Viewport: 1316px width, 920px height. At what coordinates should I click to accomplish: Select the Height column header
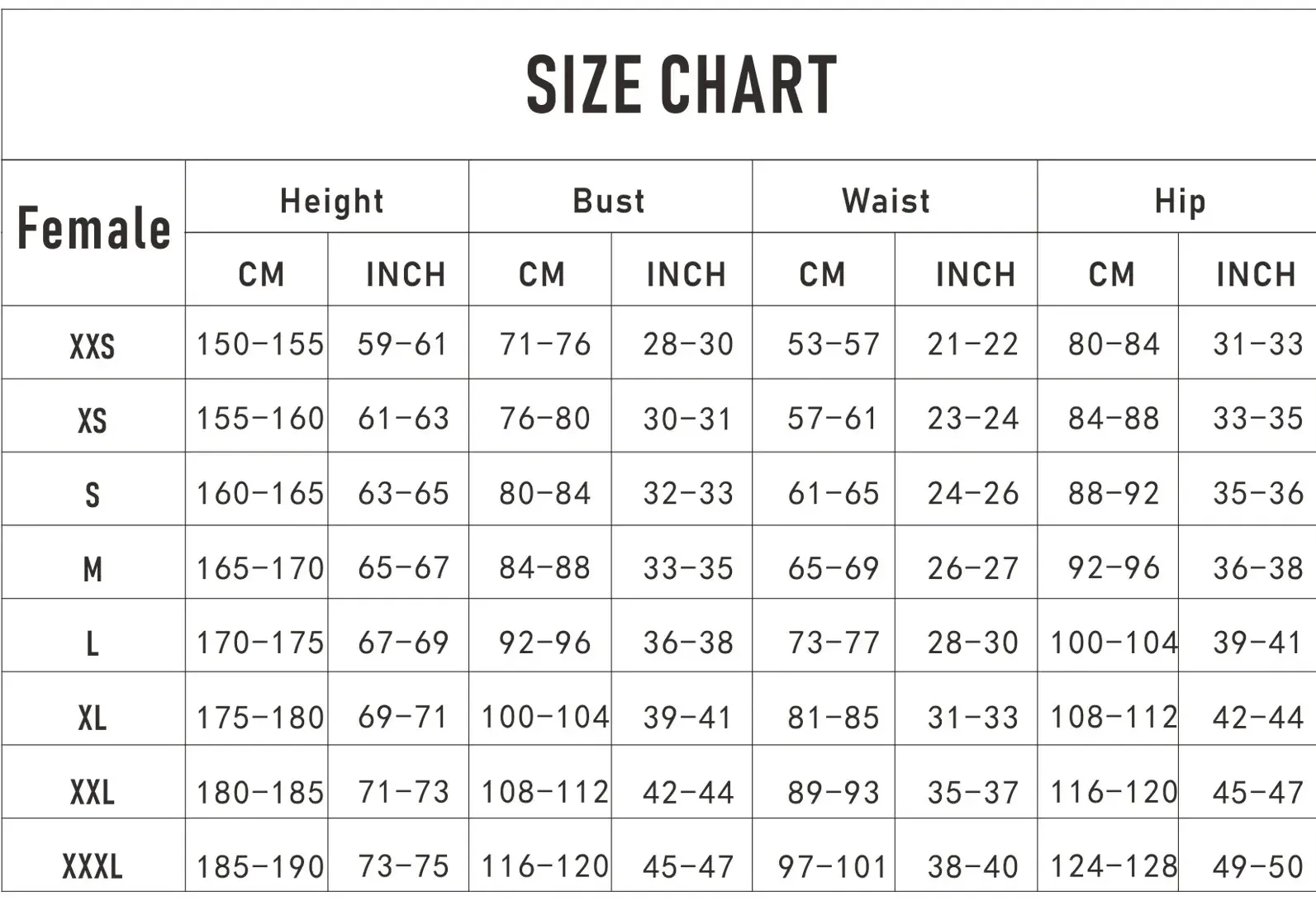[x=331, y=201]
